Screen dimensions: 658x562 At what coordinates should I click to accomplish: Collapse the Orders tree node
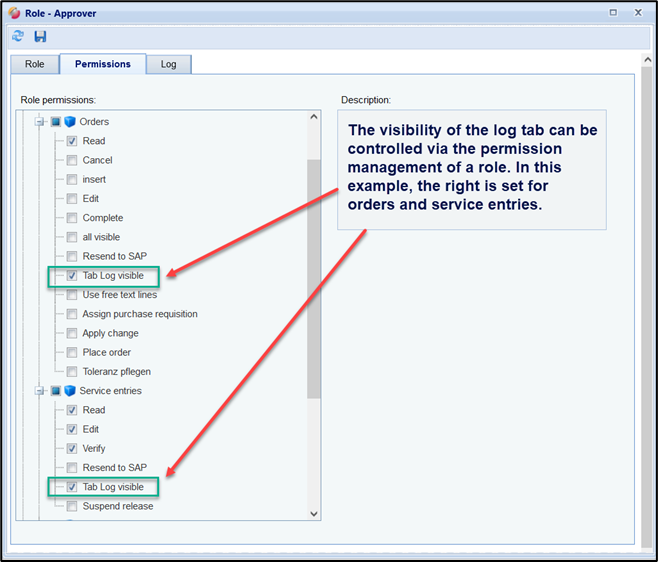click(41, 122)
